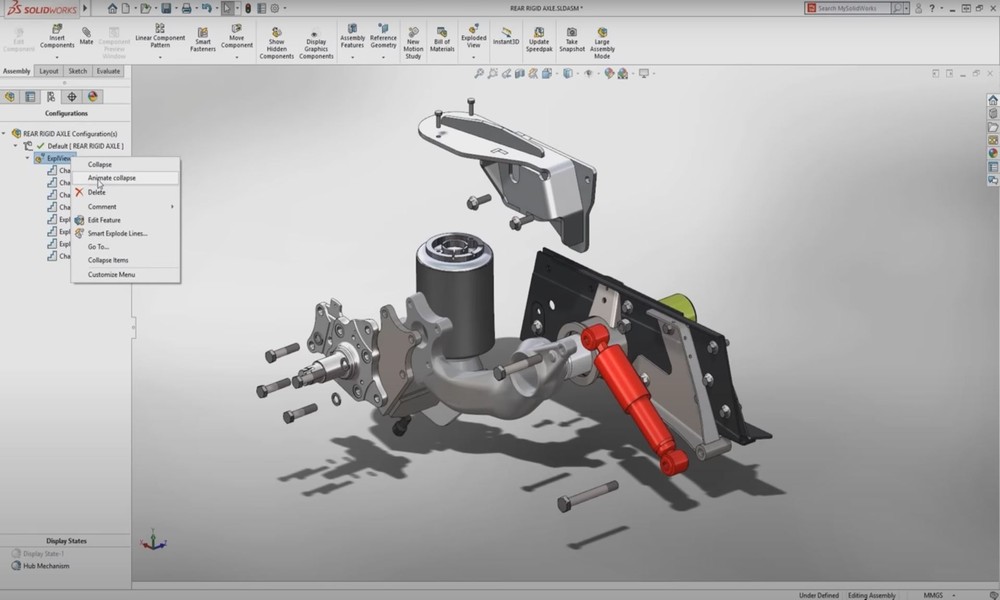1000x600 pixels.
Task: Open the DisplayManager appearance color tab
Action: [x=93, y=97]
